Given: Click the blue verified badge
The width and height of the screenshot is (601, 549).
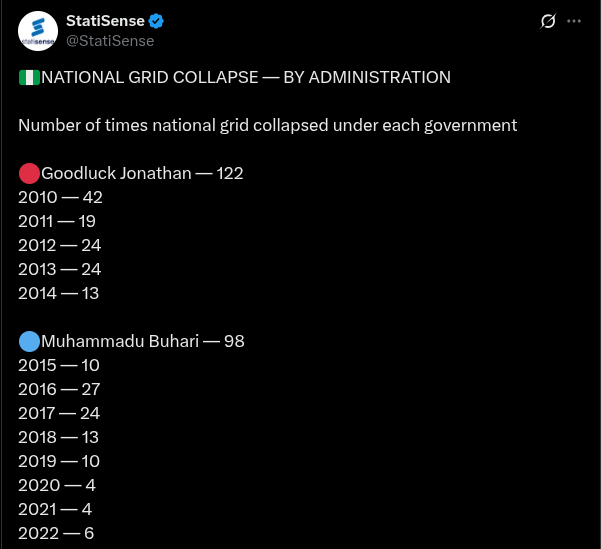Looking at the screenshot, I should pyautogui.click(x=156, y=21).
